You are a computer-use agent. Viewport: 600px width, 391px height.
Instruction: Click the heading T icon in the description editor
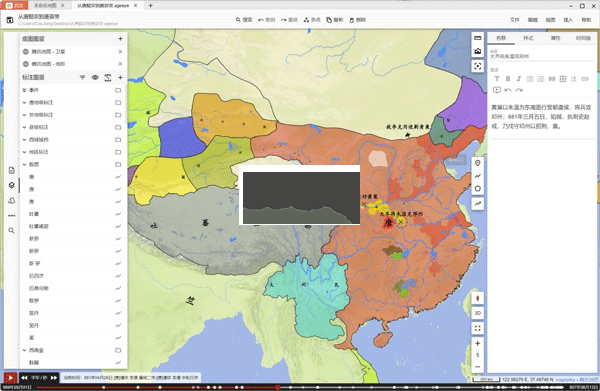(x=497, y=79)
